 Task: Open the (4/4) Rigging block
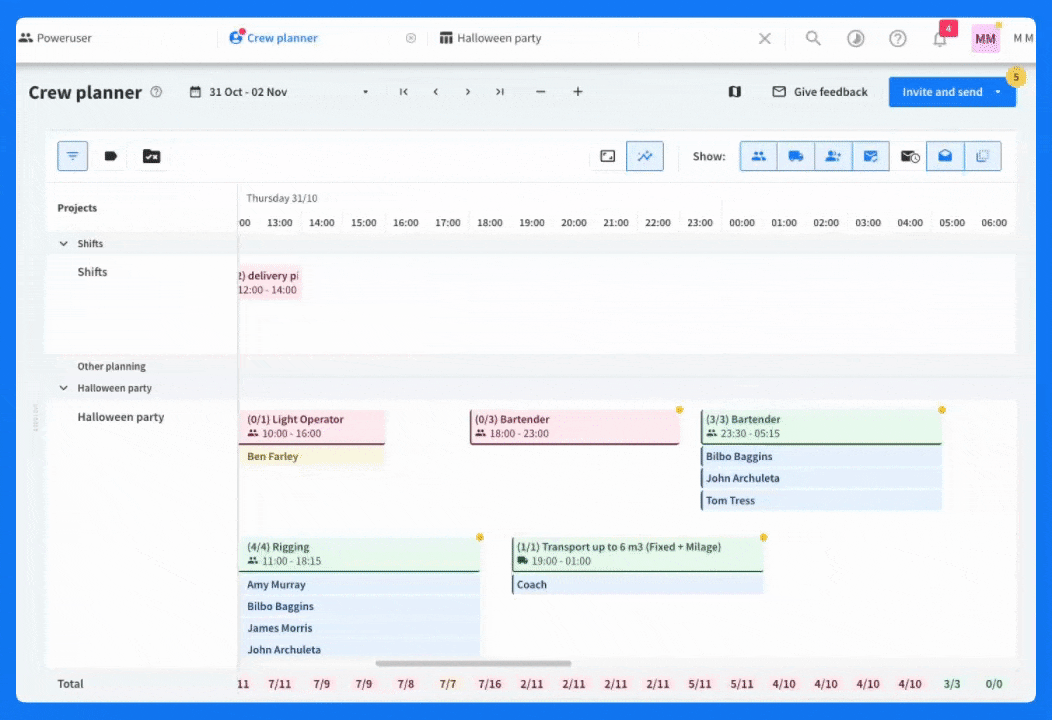click(x=359, y=554)
